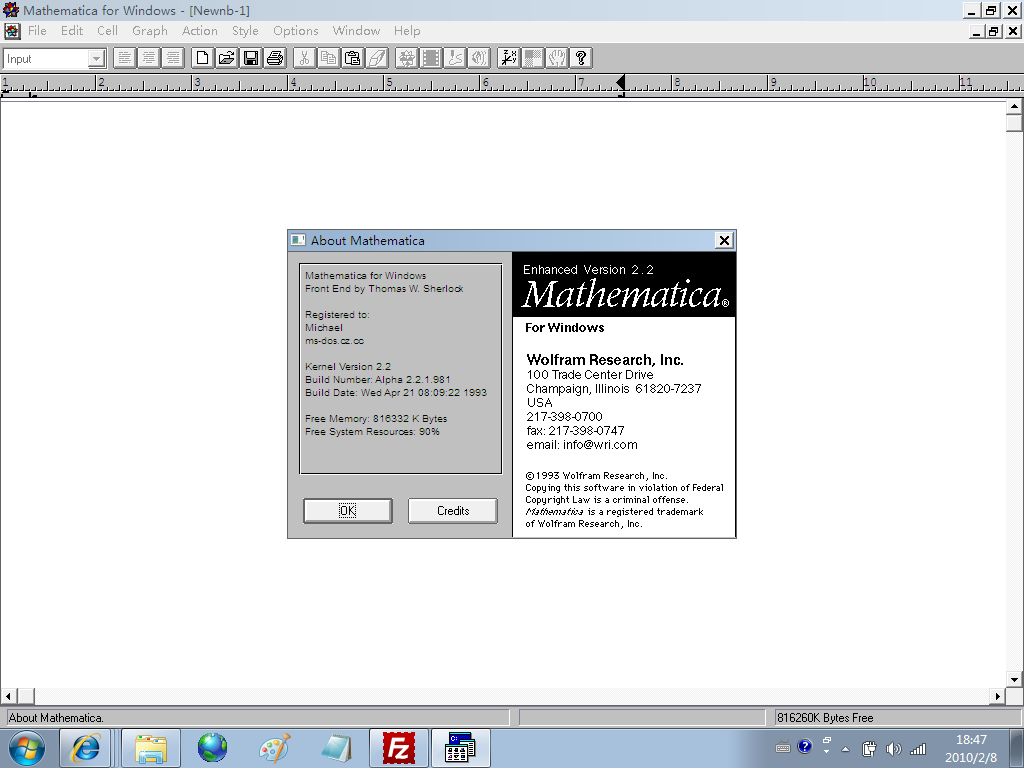The image size is (1024, 768).
Task: Click the scissors Cut toolbar icon
Action: (x=304, y=58)
